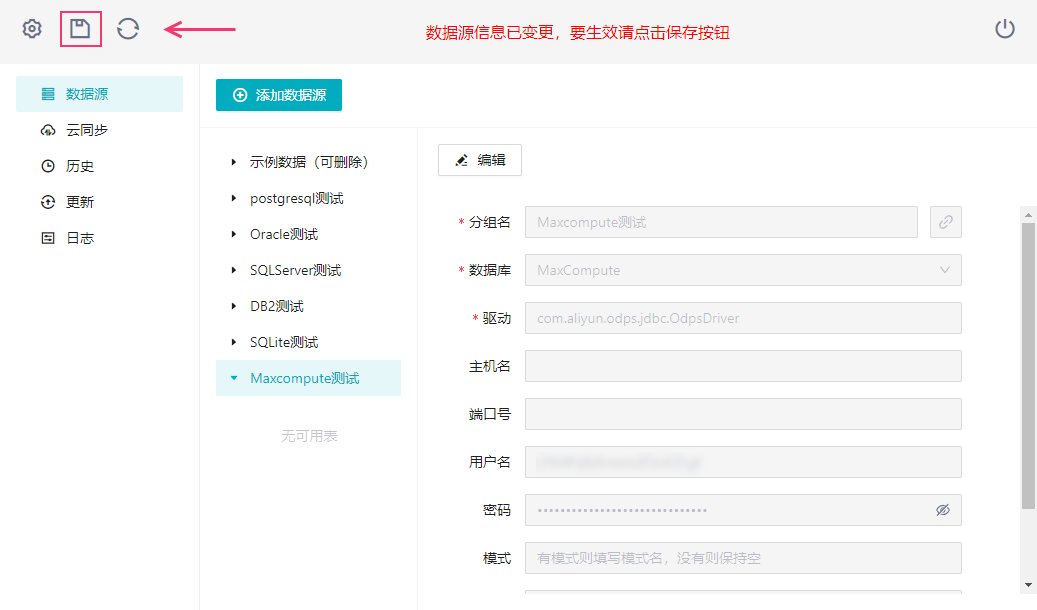Viewport: 1037px width, 610px height.
Task: Open the 日志 sidebar menu
Action: tap(99, 238)
